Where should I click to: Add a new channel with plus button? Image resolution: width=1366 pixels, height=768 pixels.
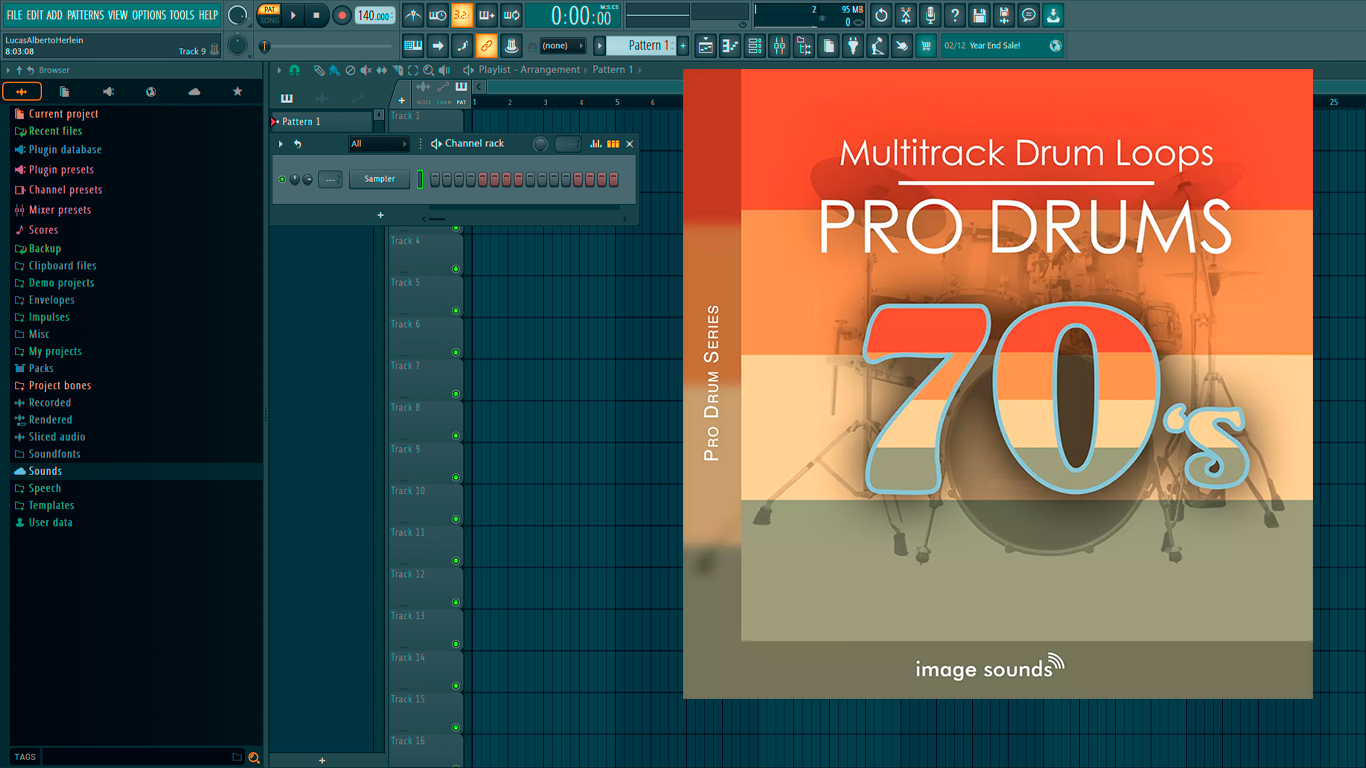[x=380, y=215]
